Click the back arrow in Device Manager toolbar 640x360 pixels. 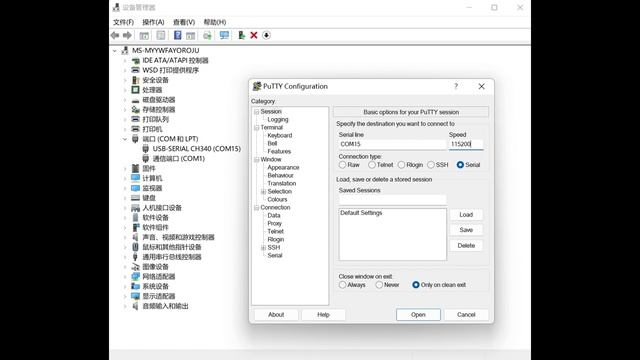click(x=115, y=36)
